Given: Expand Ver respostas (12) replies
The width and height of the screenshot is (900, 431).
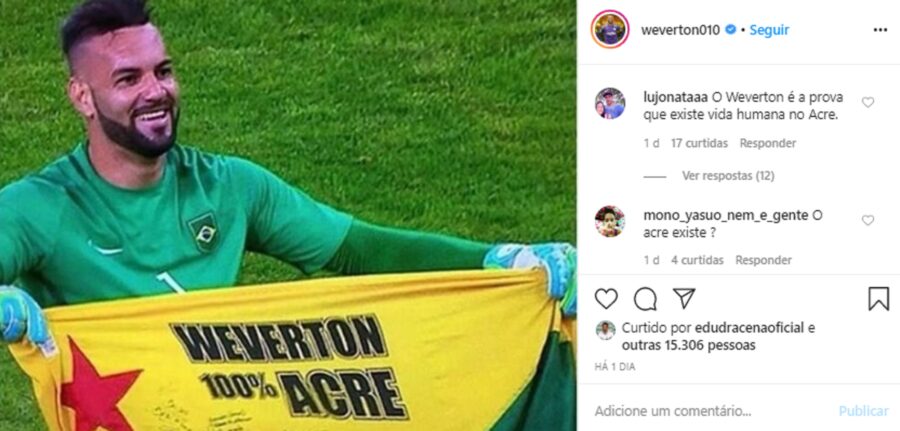Looking at the screenshot, I should 728,176.
